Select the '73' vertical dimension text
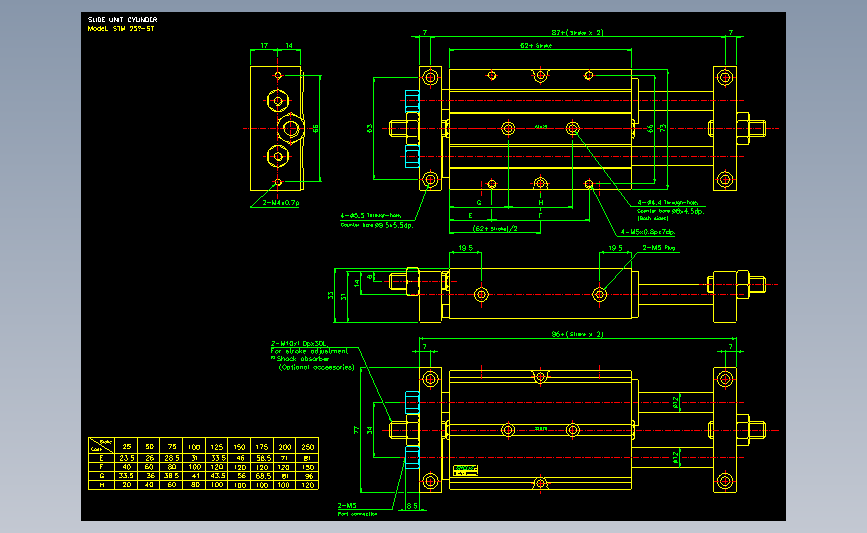867x533 pixels. [x=662, y=128]
